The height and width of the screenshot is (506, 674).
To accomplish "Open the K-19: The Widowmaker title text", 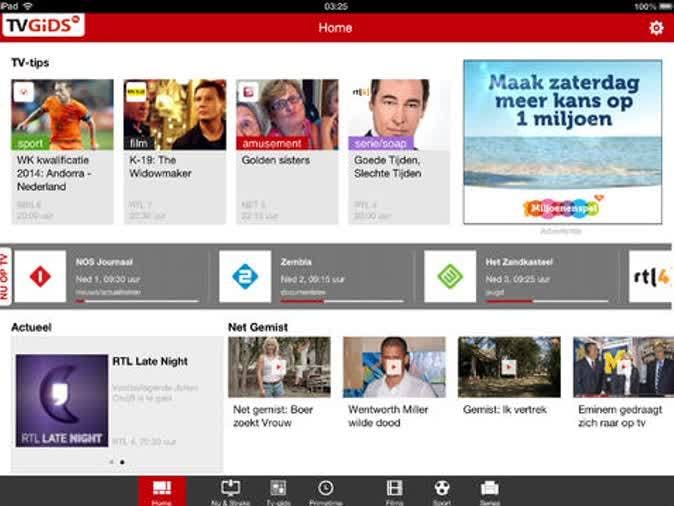I will pyautogui.click(x=160, y=166).
